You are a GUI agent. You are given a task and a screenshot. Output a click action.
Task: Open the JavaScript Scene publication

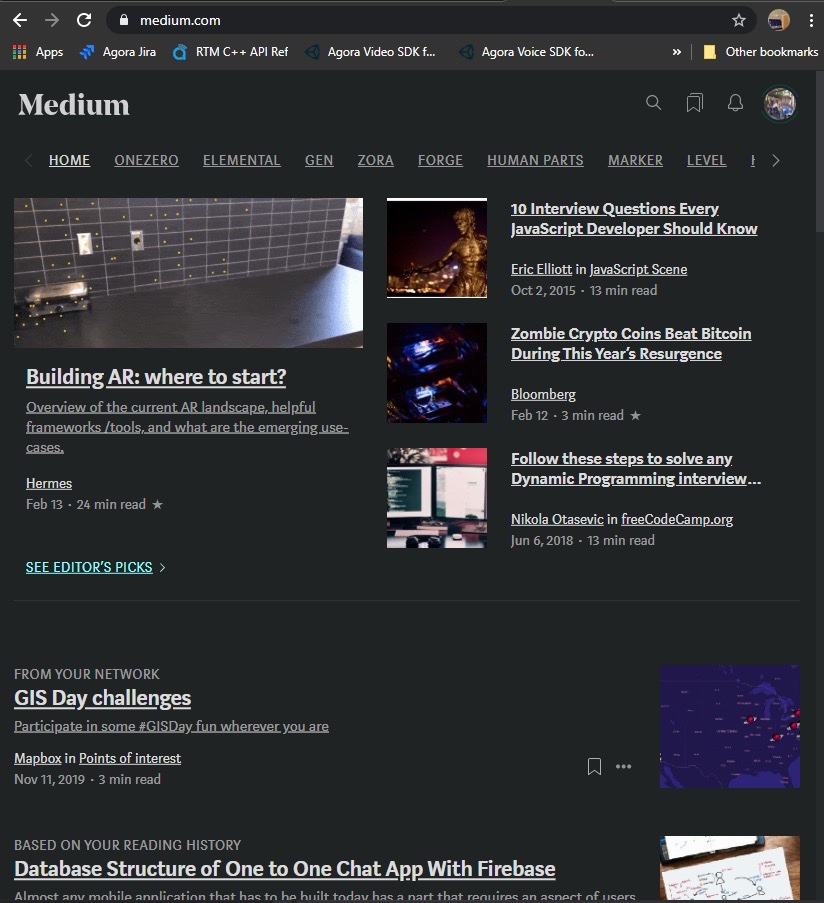(x=638, y=270)
